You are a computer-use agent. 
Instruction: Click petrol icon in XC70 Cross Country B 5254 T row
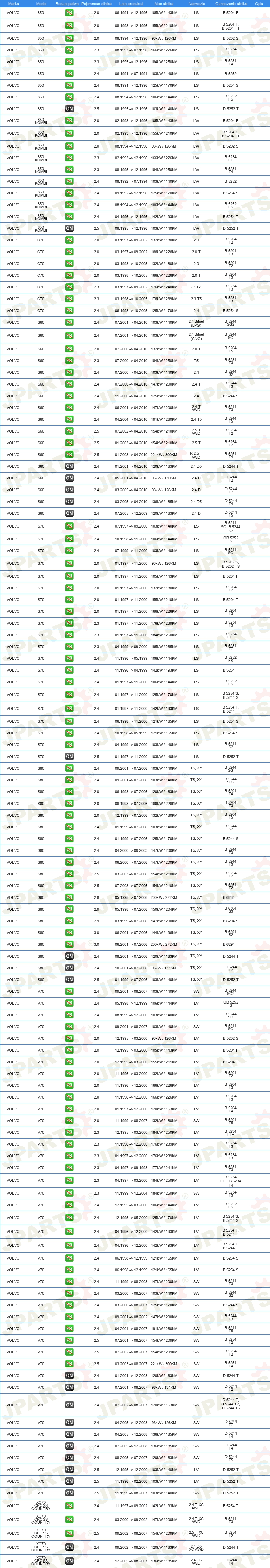(69, 1506)
